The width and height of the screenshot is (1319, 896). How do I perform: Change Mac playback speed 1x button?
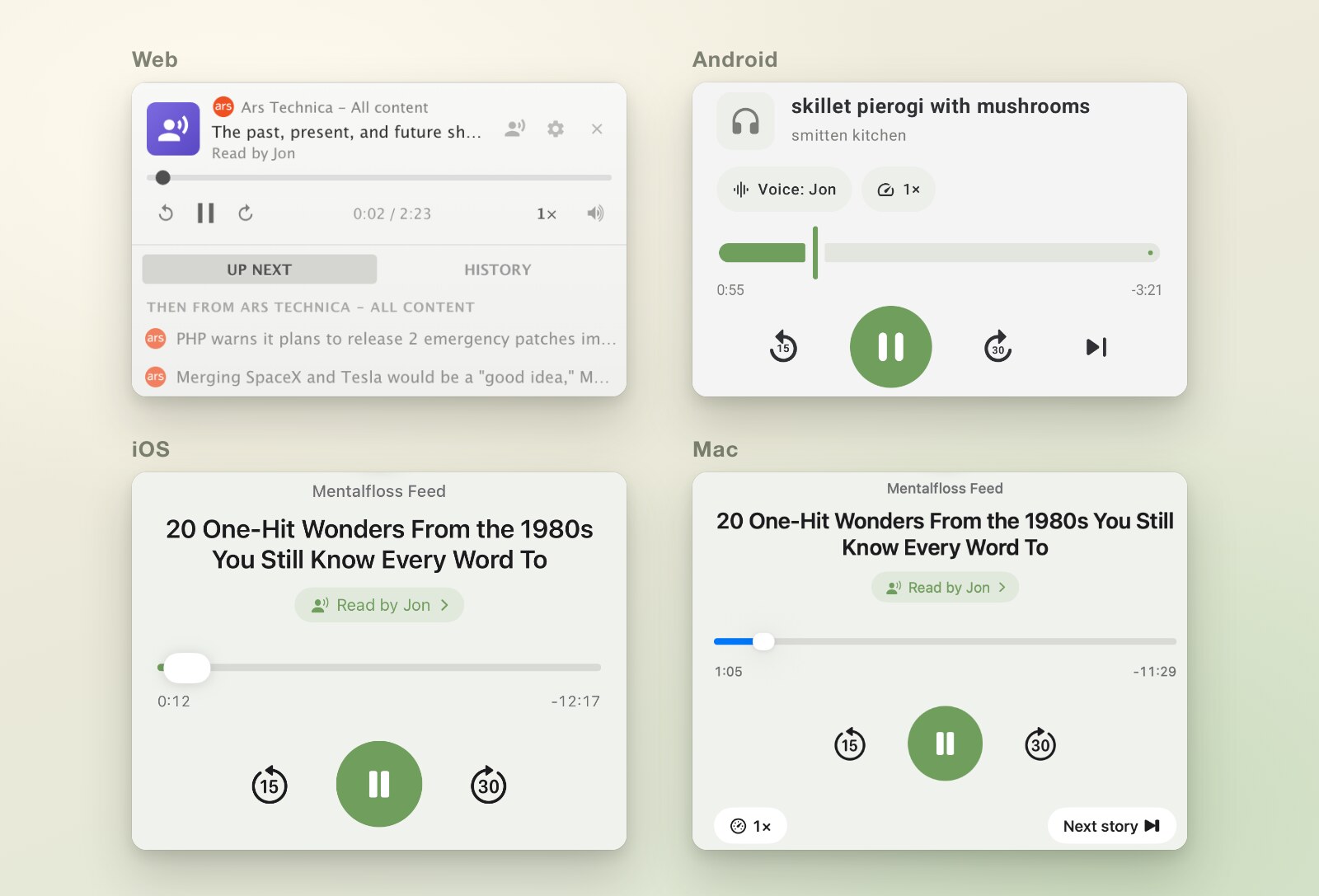point(750,826)
